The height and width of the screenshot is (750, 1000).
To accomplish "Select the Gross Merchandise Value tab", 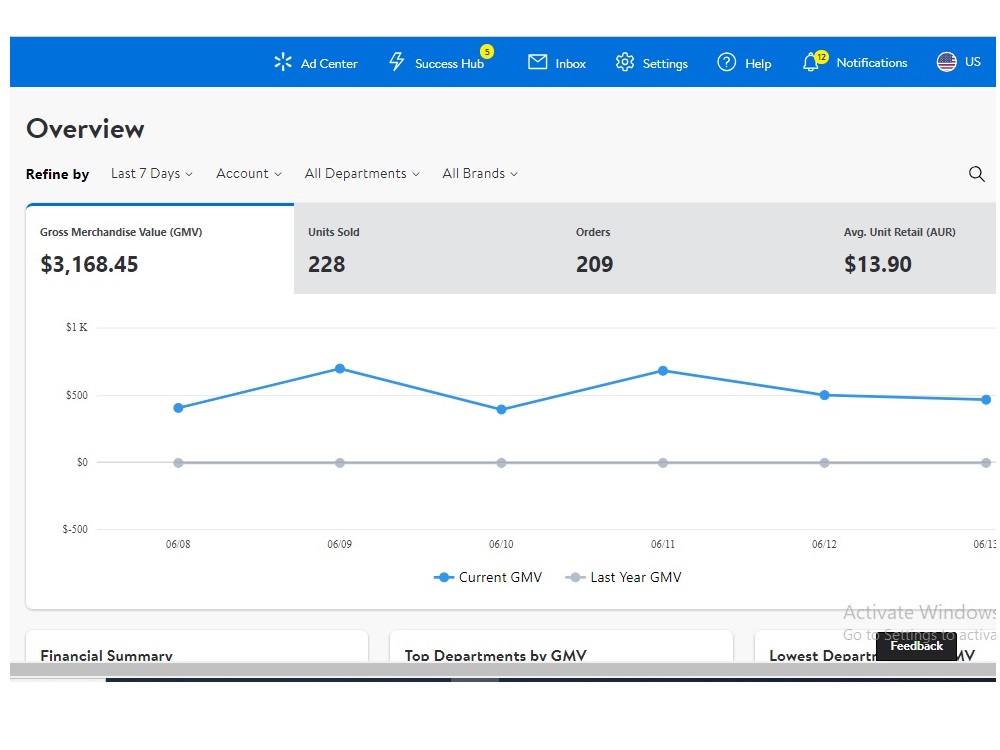I will coord(160,249).
